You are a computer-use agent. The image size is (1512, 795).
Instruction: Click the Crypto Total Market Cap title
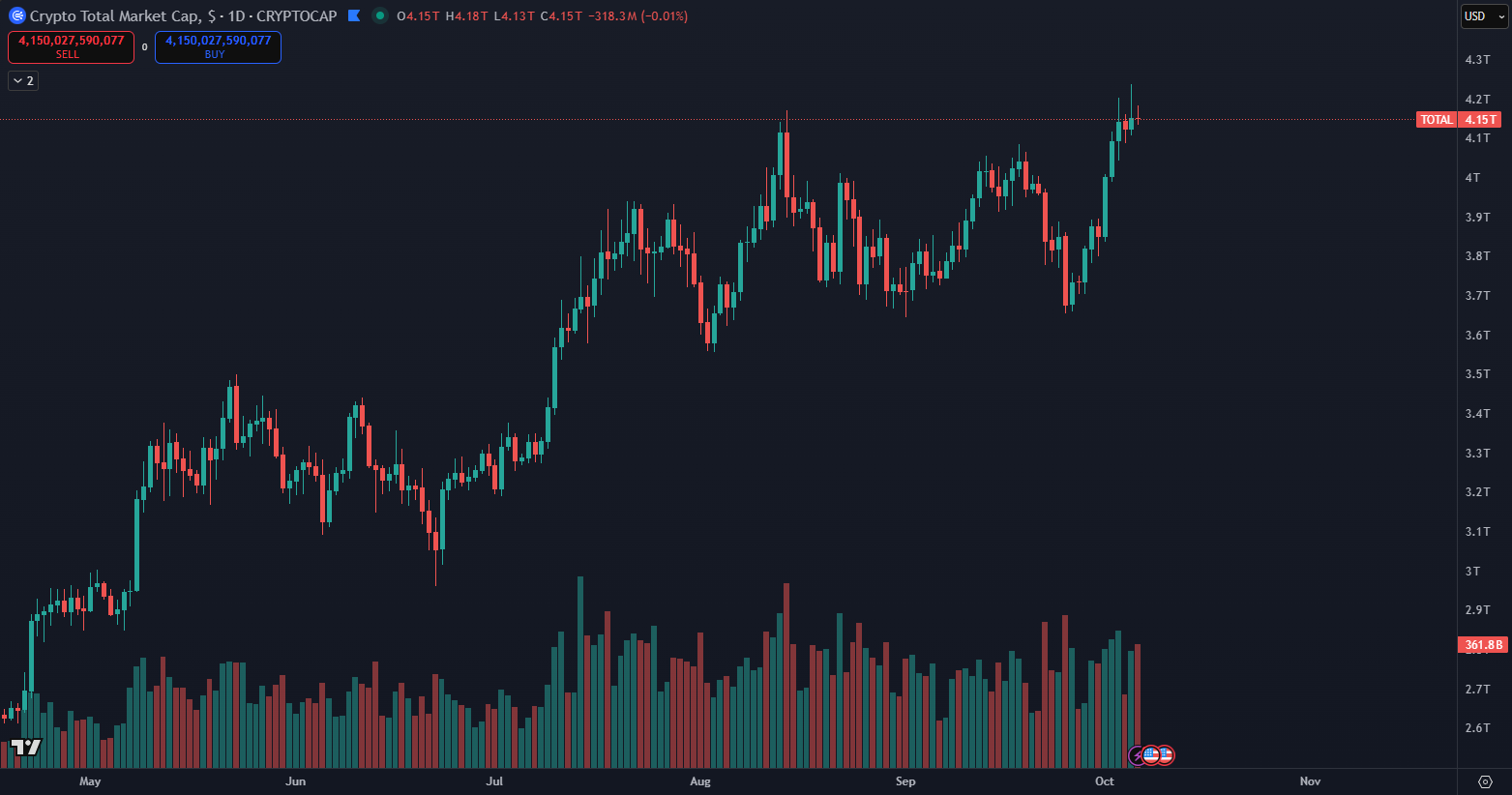[x=116, y=16]
